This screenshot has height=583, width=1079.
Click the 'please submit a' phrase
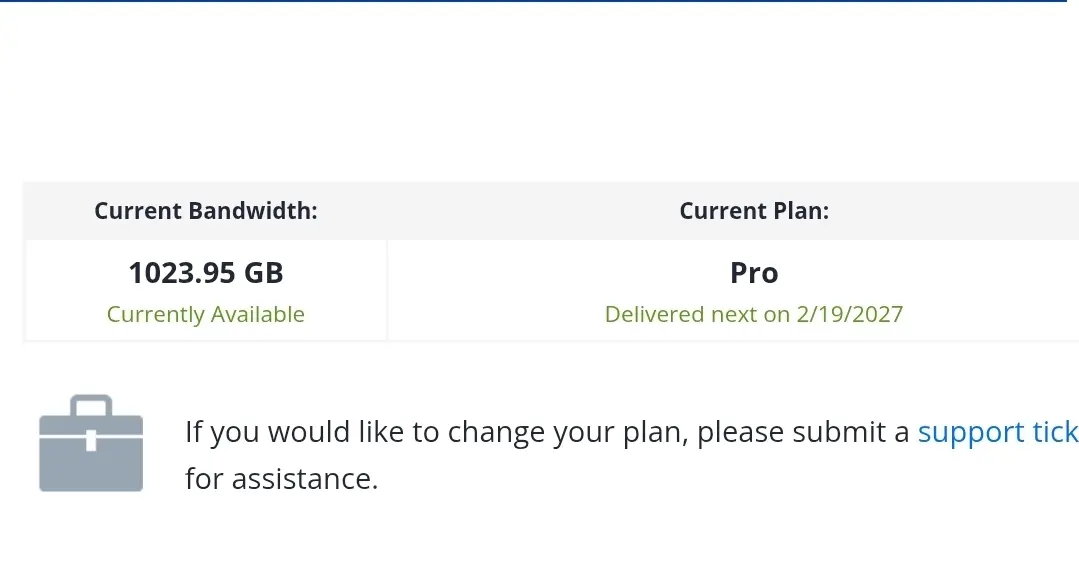[x=803, y=432]
